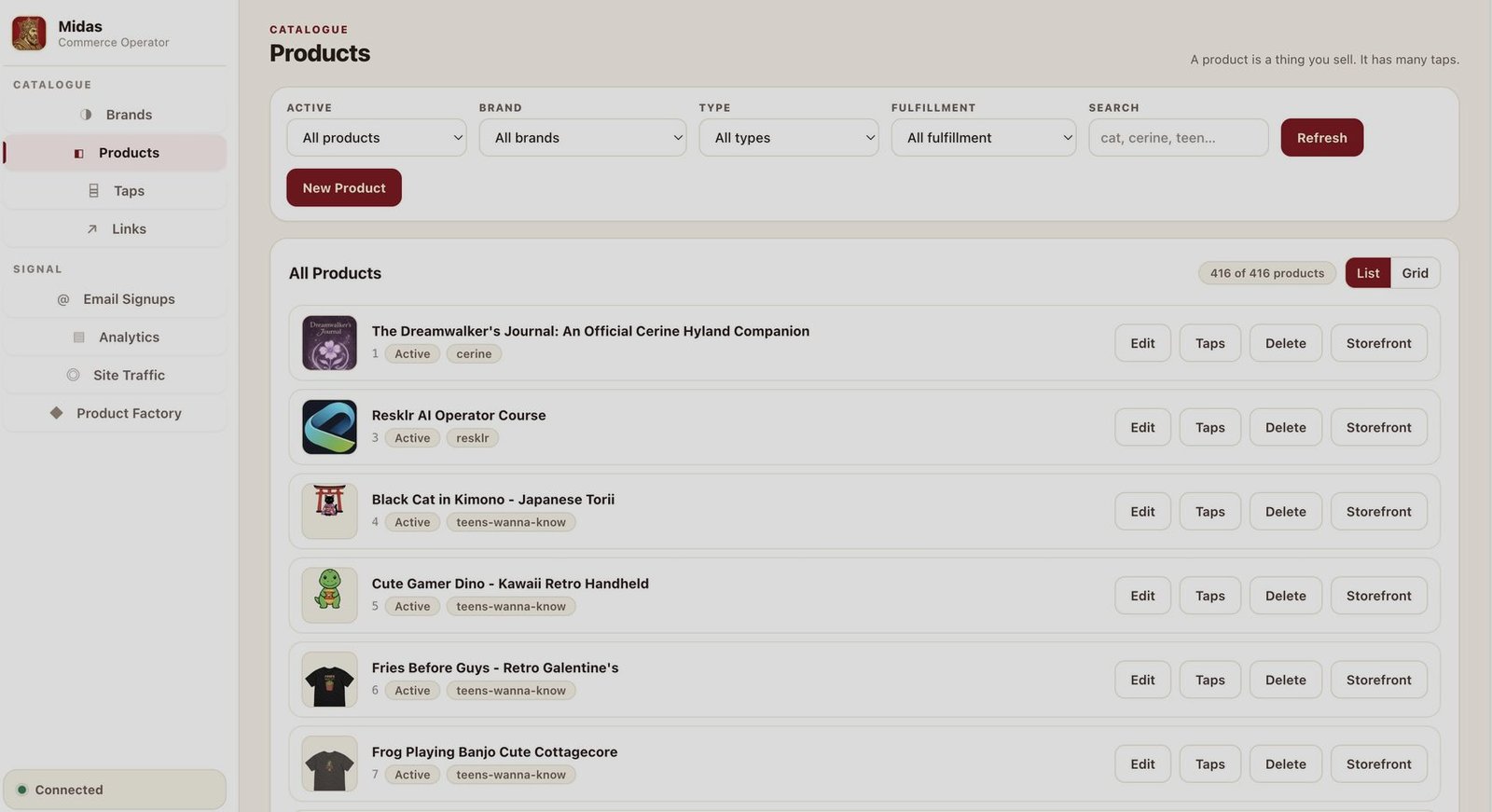Click the green Connected status dot
1492x812 pixels.
(x=22, y=790)
